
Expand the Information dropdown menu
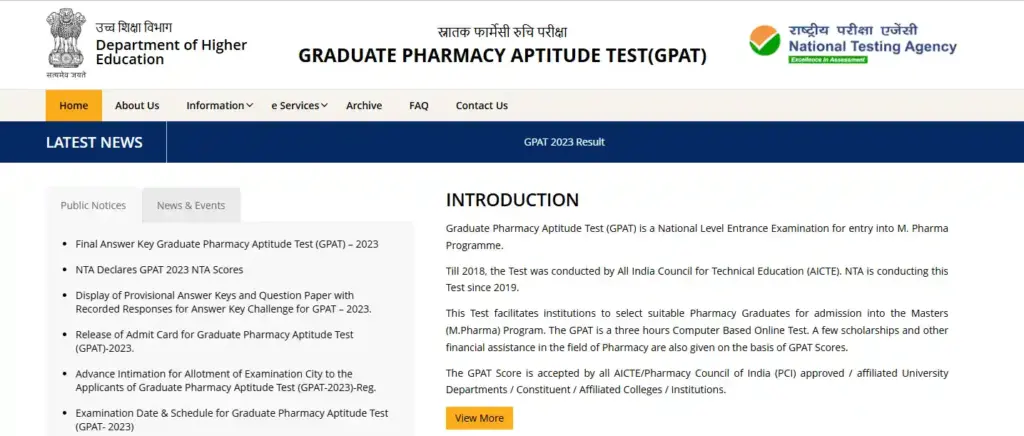219,106
